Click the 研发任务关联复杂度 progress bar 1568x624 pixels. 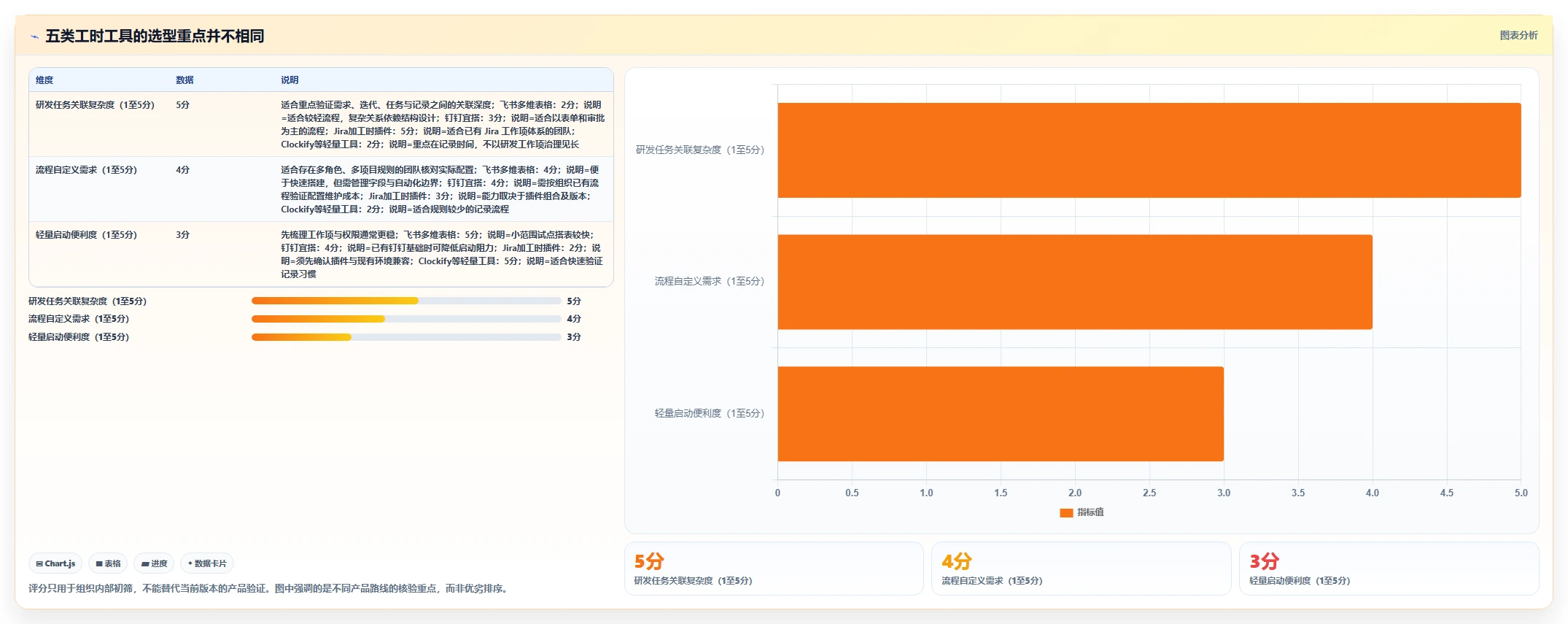click(406, 301)
